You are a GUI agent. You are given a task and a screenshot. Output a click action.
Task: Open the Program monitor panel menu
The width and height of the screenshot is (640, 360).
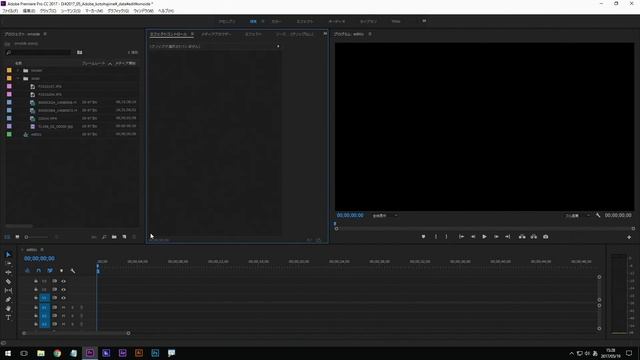click(370, 34)
